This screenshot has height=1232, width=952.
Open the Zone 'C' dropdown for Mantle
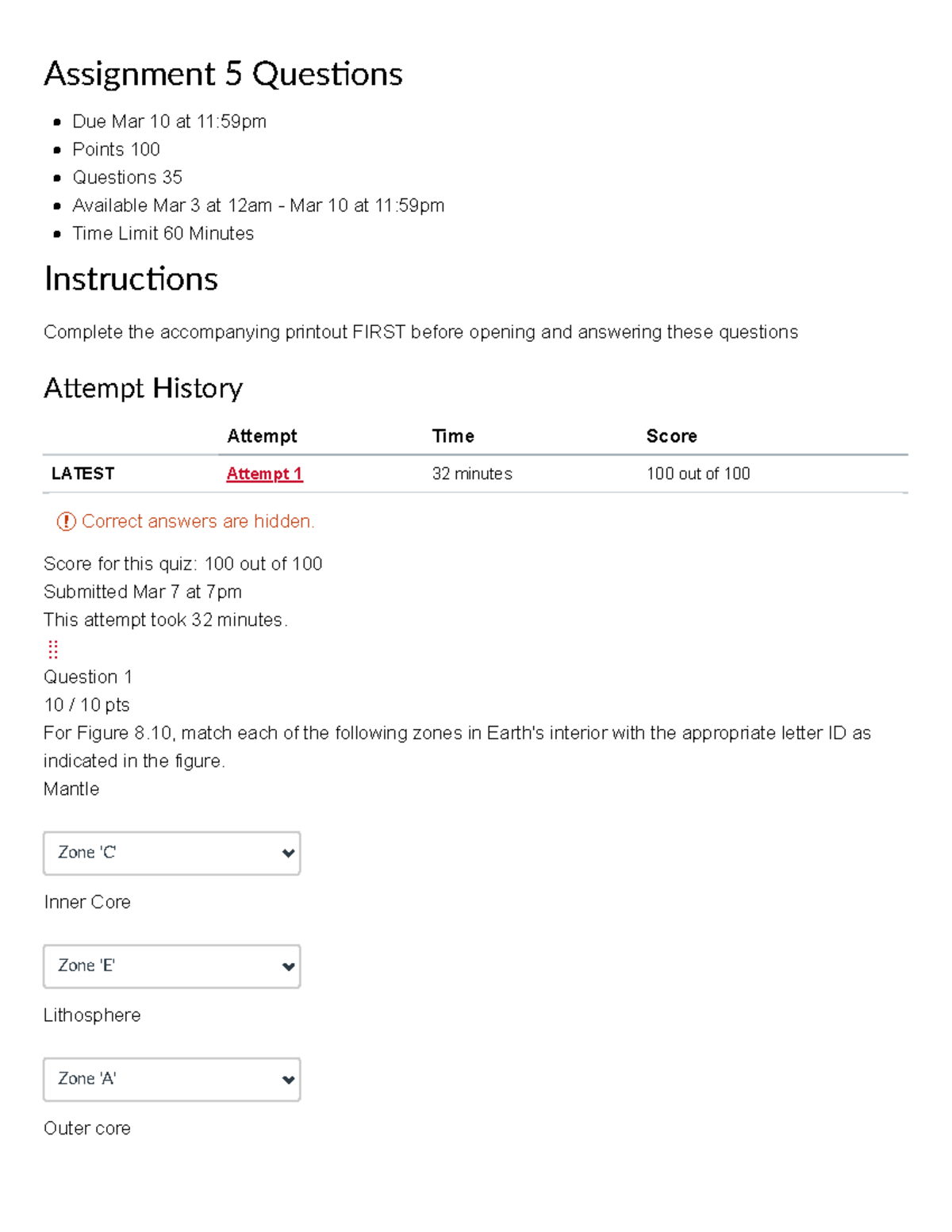click(x=171, y=853)
